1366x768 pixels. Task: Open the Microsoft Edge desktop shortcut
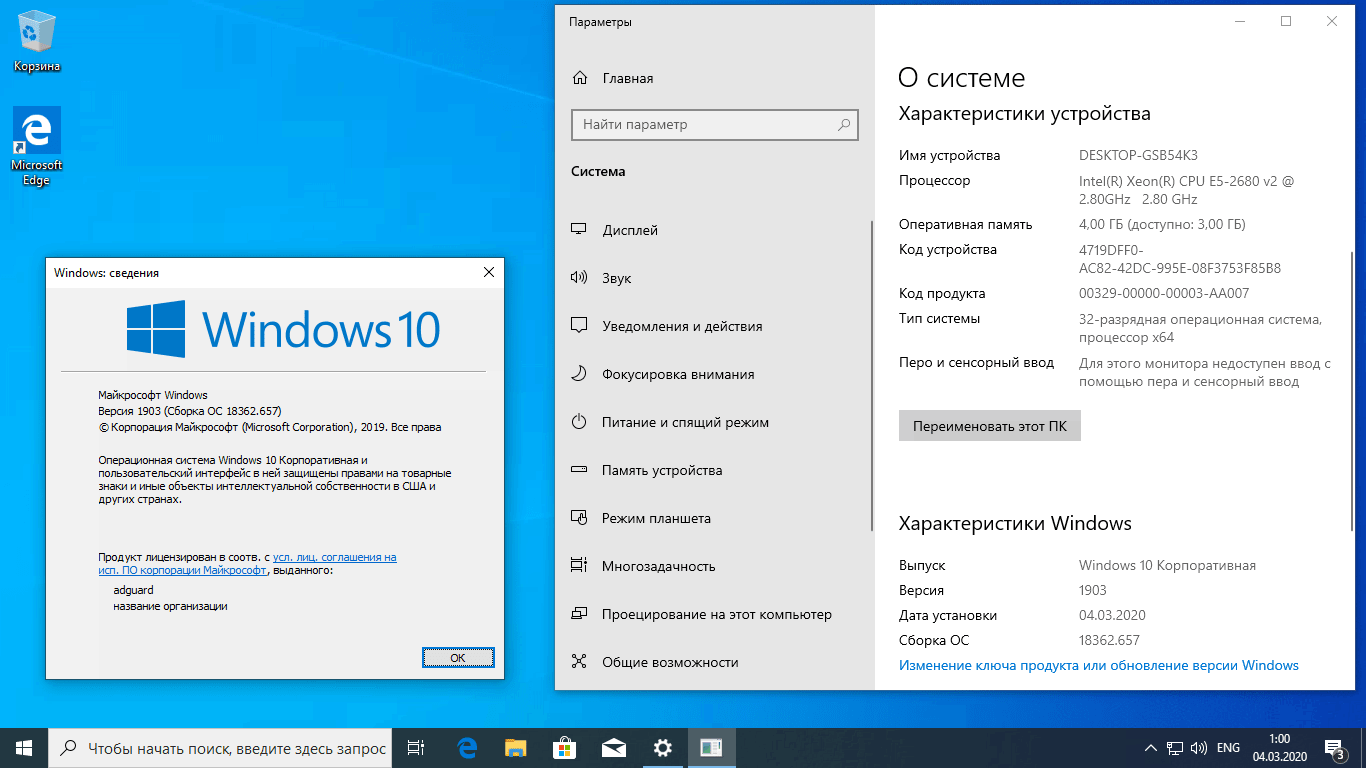(x=37, y=147)
